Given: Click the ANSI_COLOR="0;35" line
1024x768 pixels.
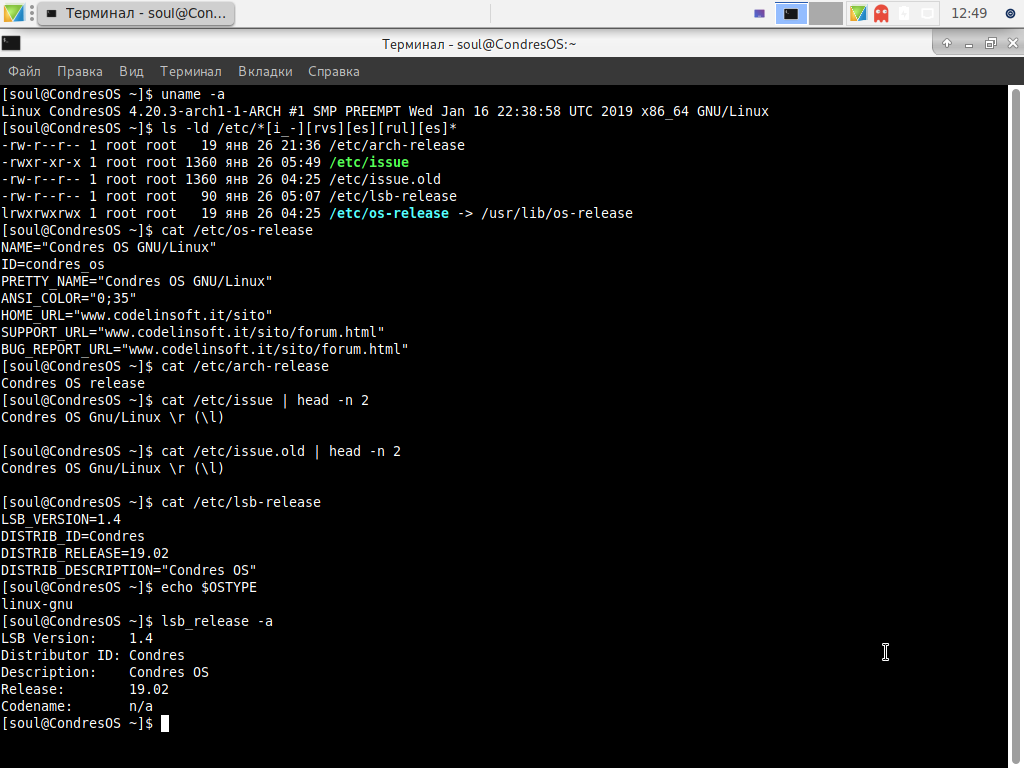Looking at the screenshot, I should (x=69, y=298).
